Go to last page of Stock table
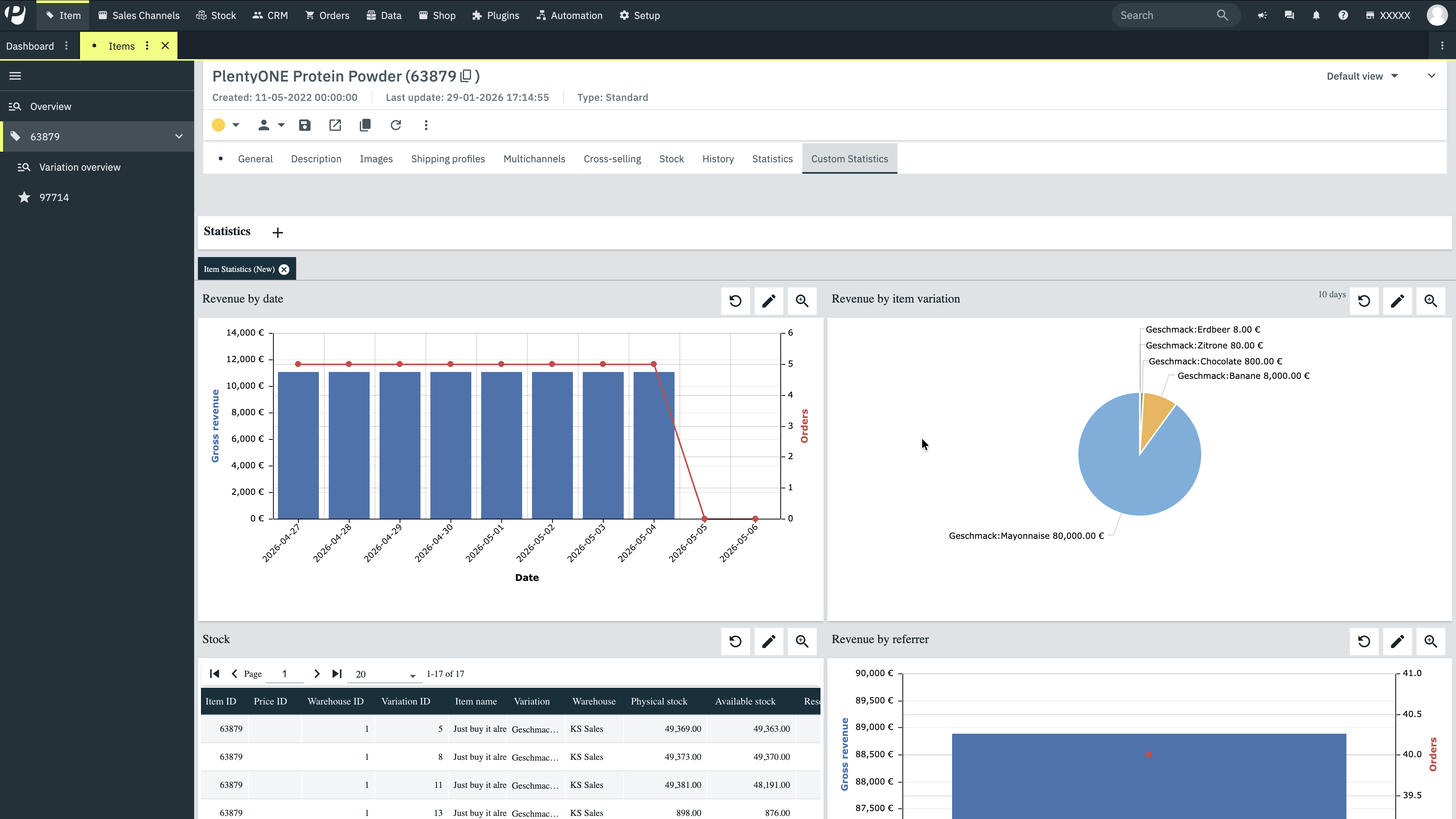Screen dimensions: 1456x819 tap(337, 674)
